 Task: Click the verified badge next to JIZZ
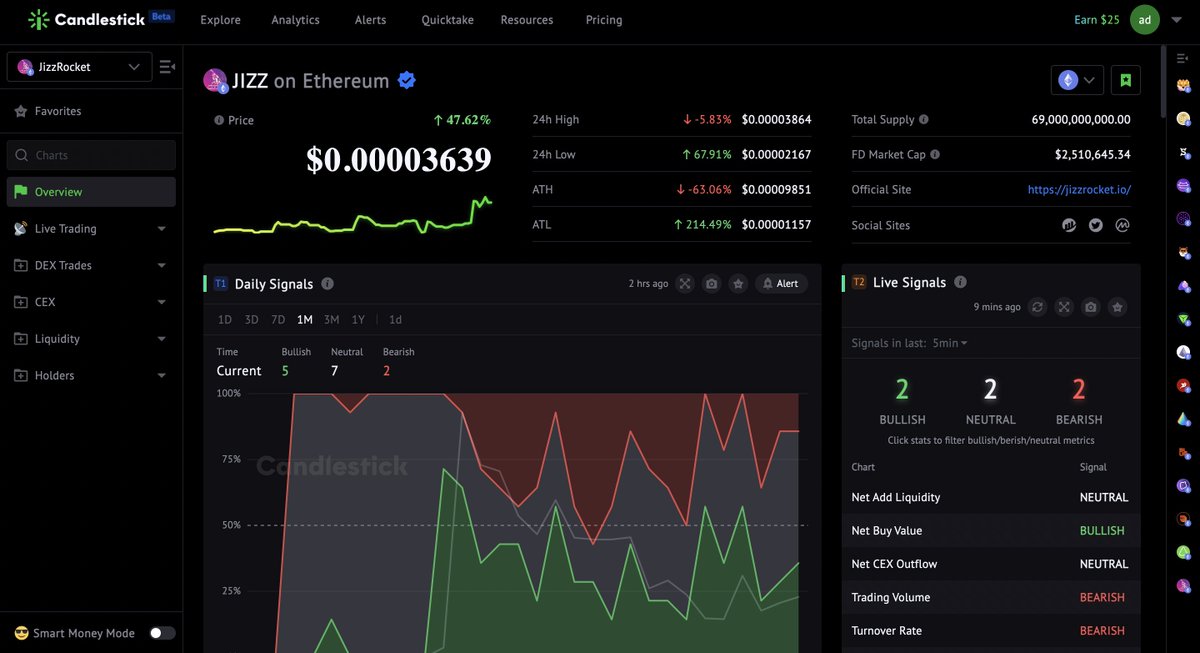[407, 81]
